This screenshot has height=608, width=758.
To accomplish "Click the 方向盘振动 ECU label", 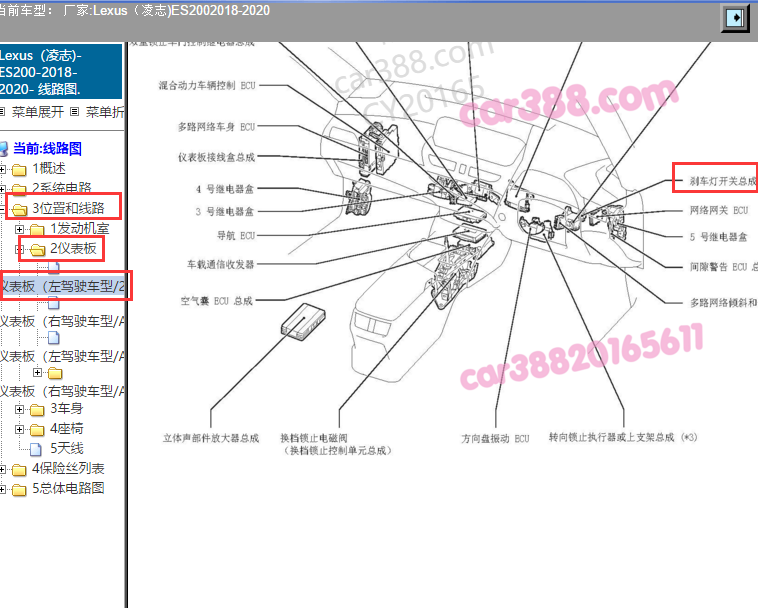I will pos(495,439).
